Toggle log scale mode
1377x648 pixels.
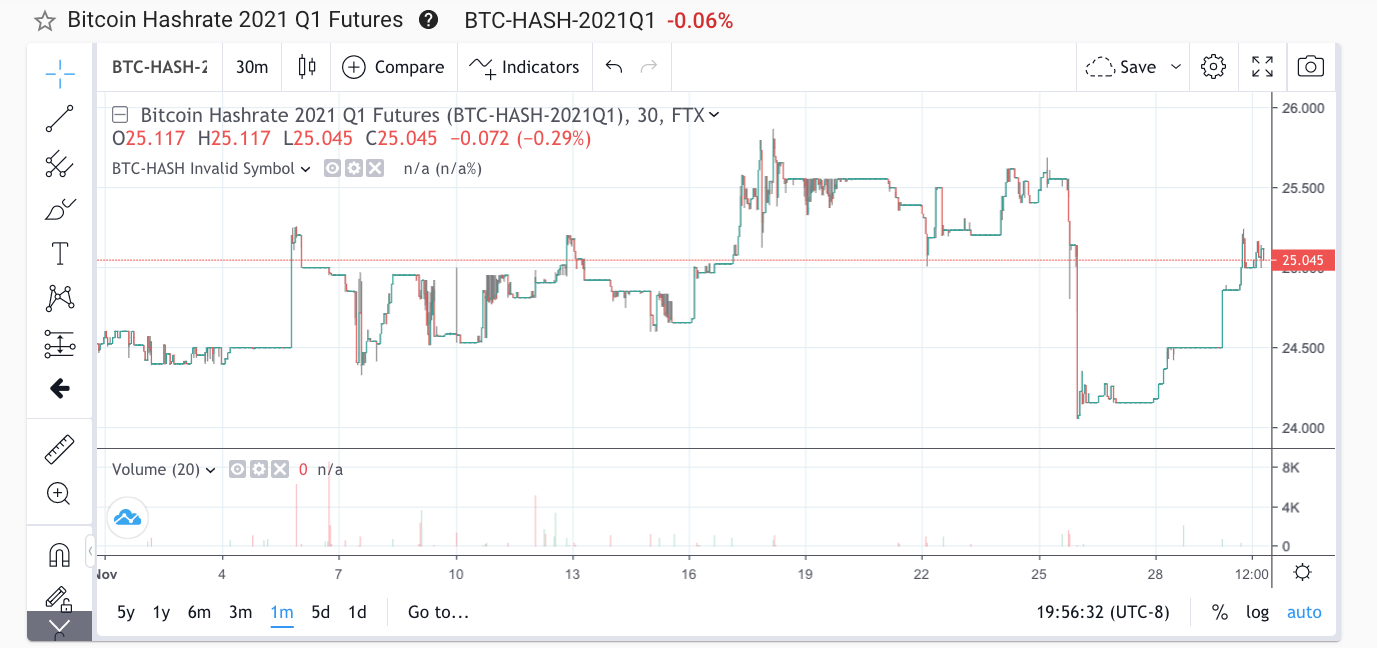pos(1257,612)
